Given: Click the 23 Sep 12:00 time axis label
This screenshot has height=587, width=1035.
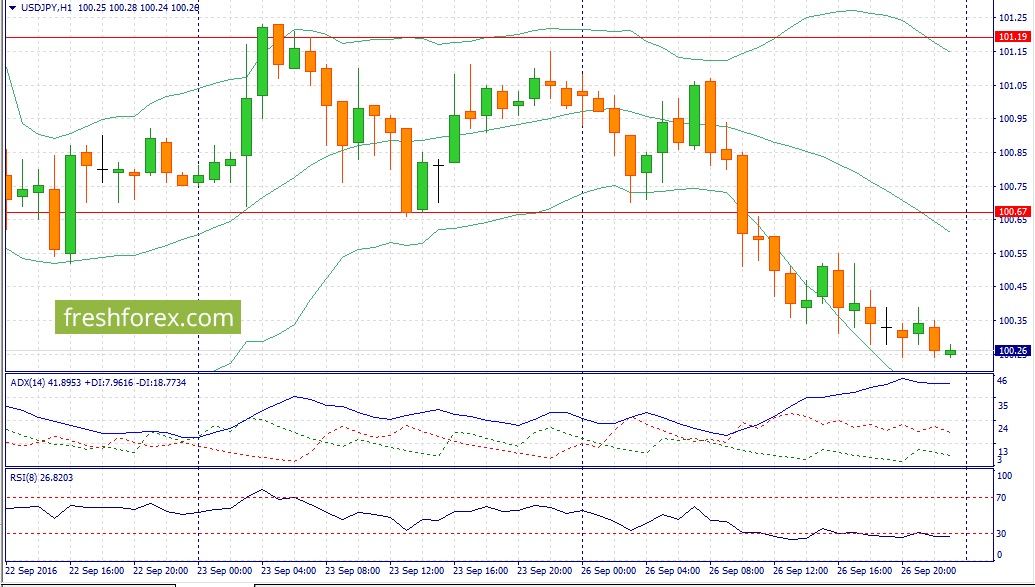Looking at the screenshot, I should (417, 570).
